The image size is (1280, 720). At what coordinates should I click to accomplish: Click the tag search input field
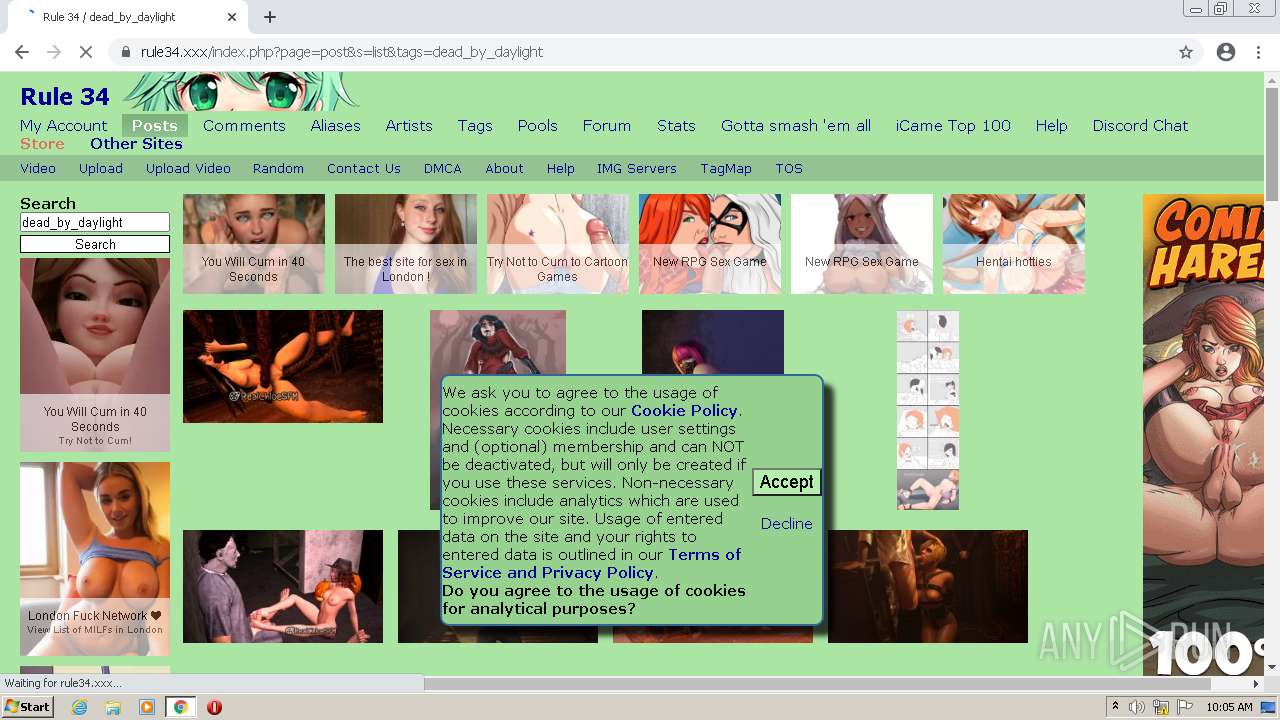[x=95, y=223]
